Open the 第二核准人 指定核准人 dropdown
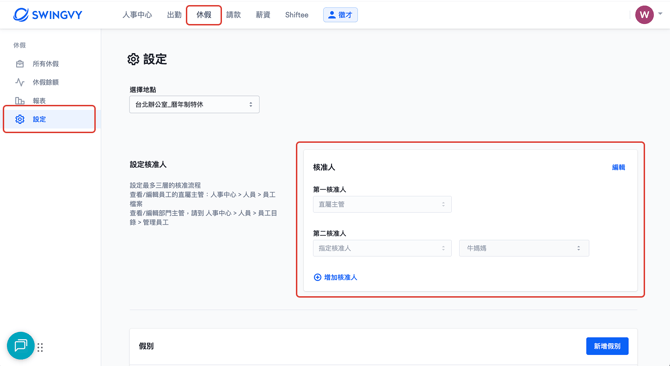Viewport: 670px width, 366px height. [382, 248]
